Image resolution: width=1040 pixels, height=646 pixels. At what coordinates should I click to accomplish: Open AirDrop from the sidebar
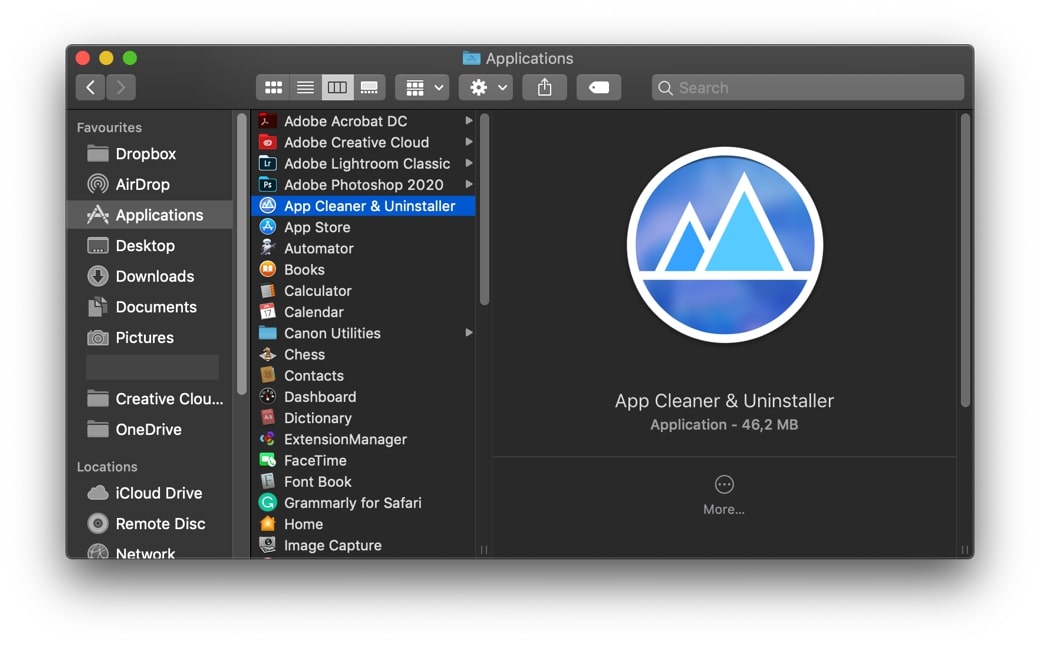[147, 184]
